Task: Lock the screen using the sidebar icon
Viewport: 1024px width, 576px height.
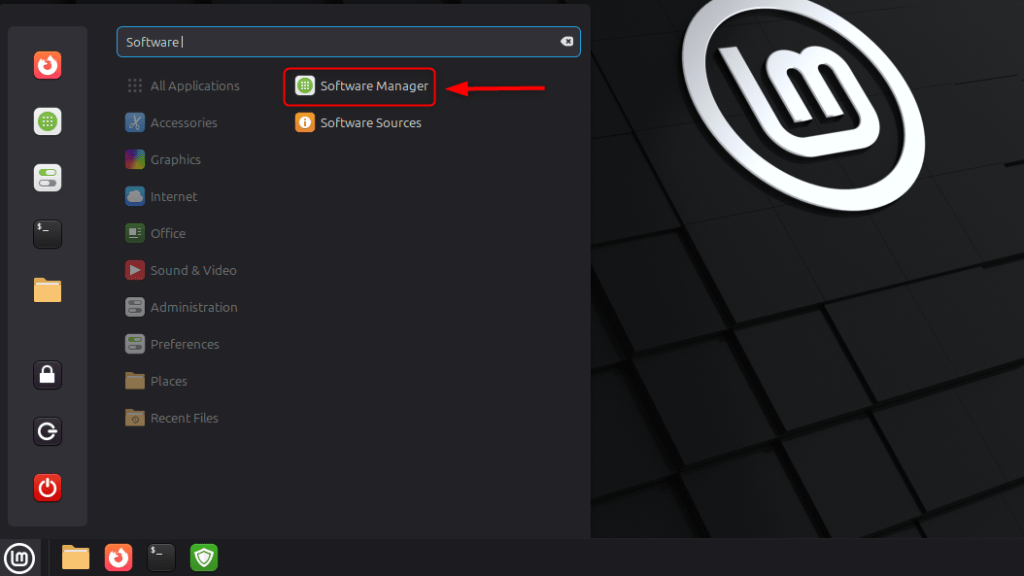Action: (47, 375)
